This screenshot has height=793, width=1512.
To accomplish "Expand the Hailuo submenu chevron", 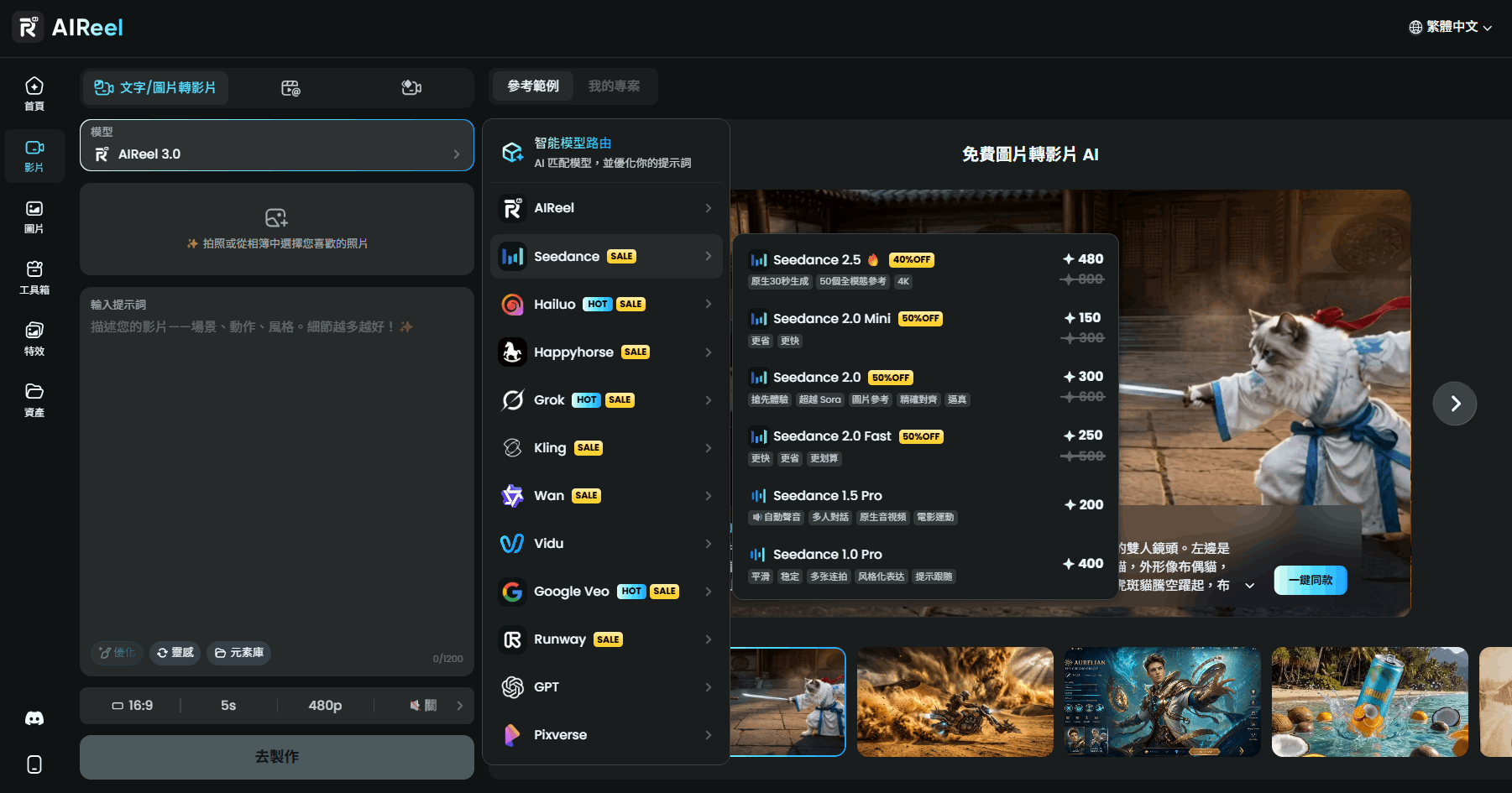I will [709, 305].
